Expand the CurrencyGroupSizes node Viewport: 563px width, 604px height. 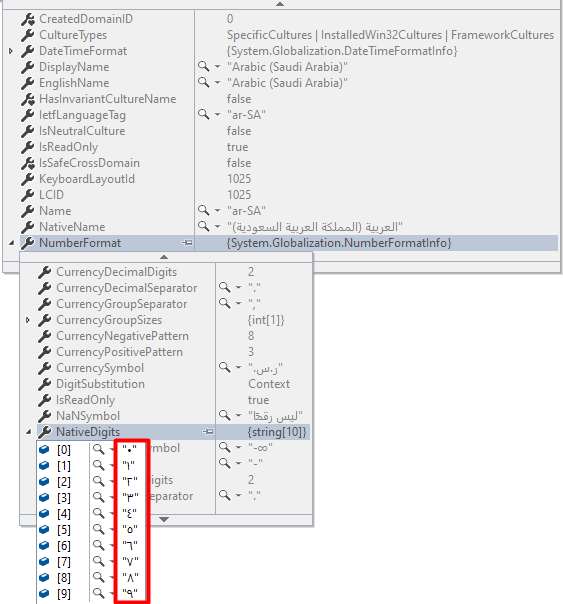[28, 320]
